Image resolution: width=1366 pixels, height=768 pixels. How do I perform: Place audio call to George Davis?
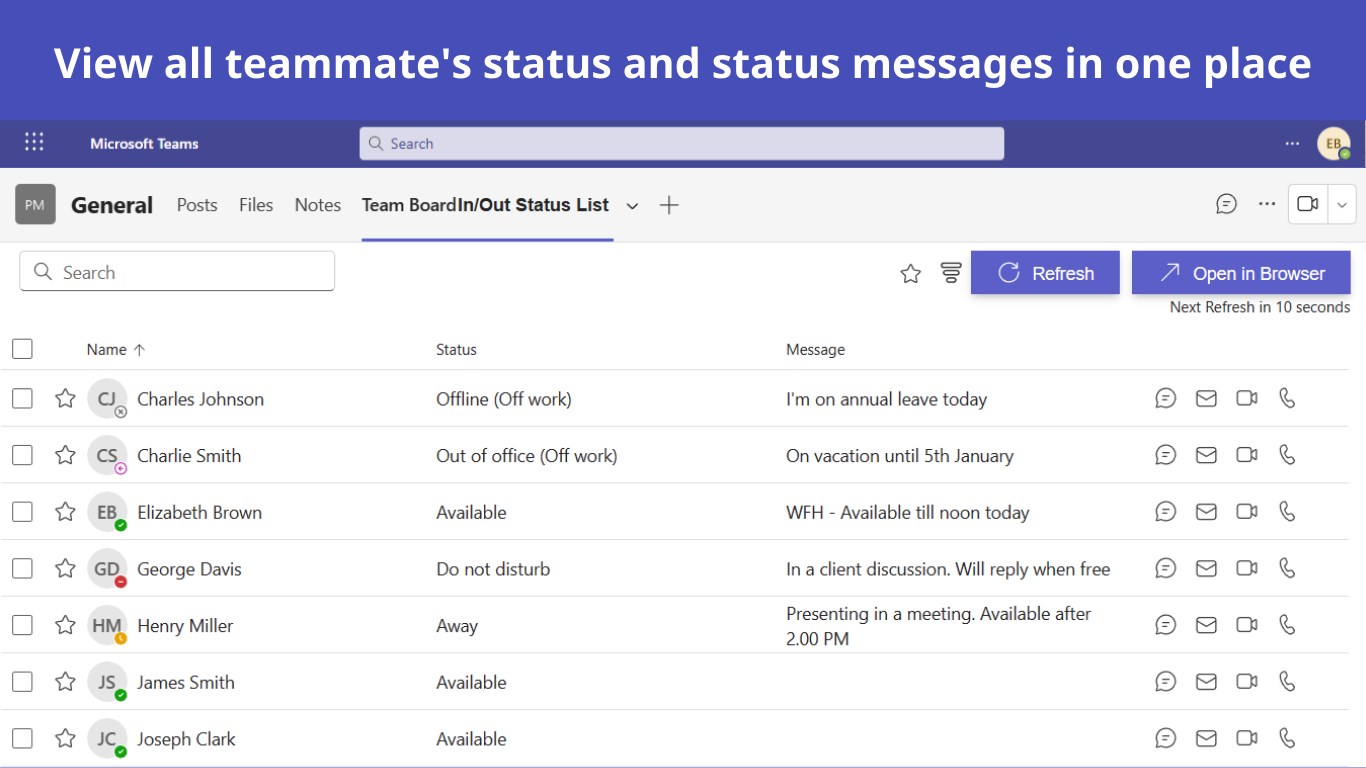tap(1287, 568)
